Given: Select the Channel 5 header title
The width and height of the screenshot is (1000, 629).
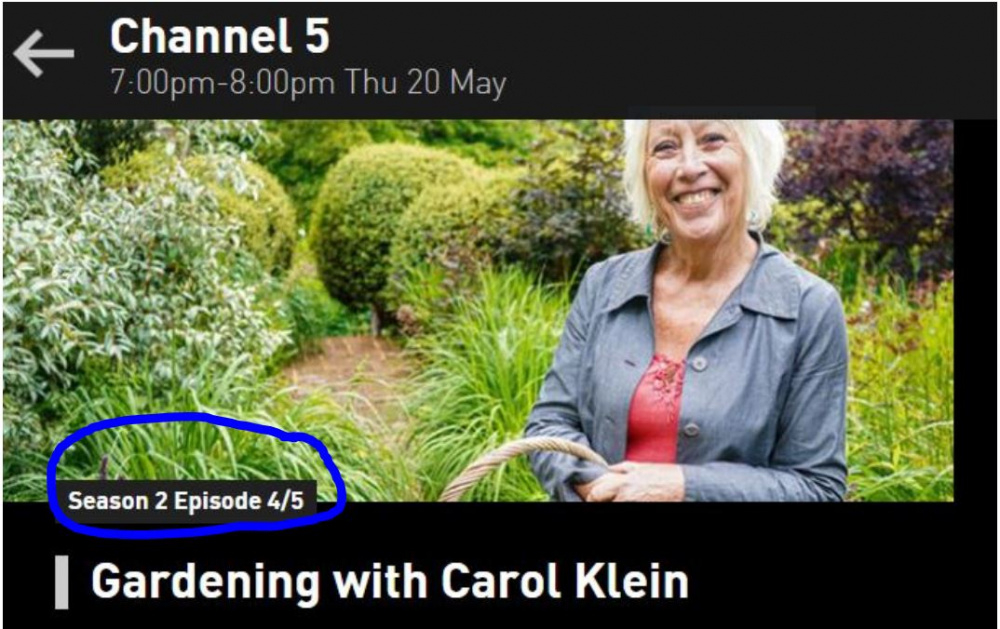Looking at the screenshot, I should click(219, 36).
